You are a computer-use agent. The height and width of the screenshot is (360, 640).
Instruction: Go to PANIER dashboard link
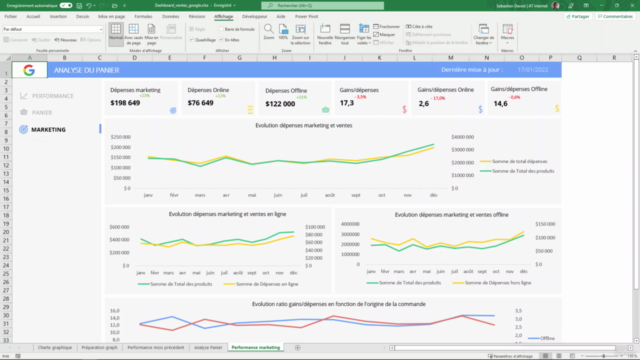[x=42, y=112]
